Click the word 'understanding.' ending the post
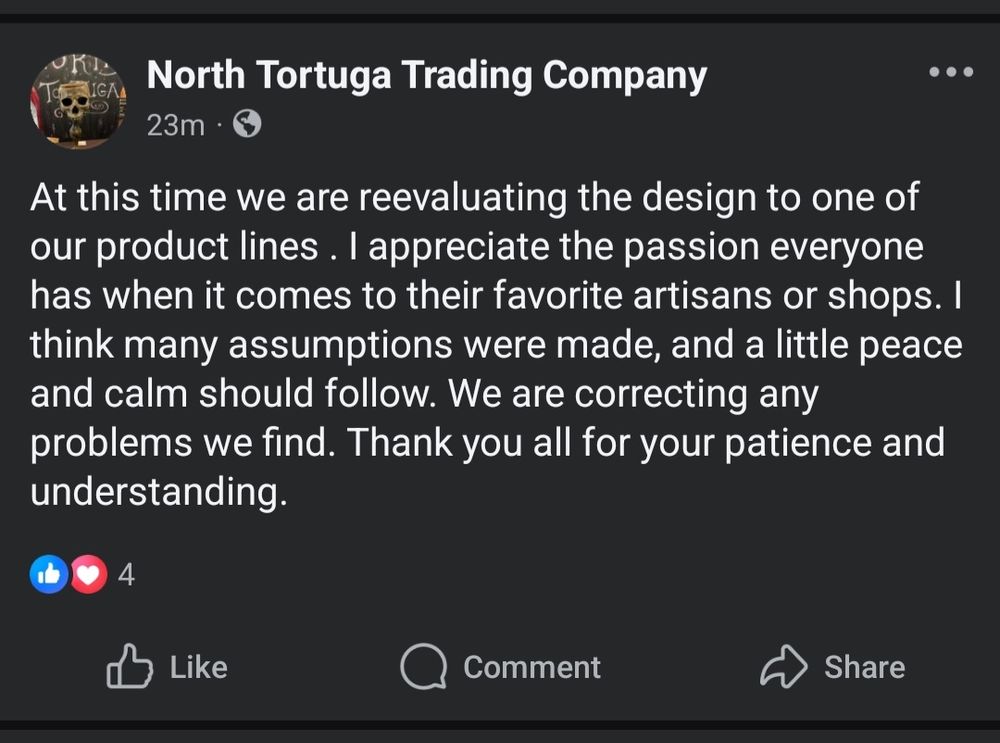Screen dimensions: 1000x743 point(159,492)
